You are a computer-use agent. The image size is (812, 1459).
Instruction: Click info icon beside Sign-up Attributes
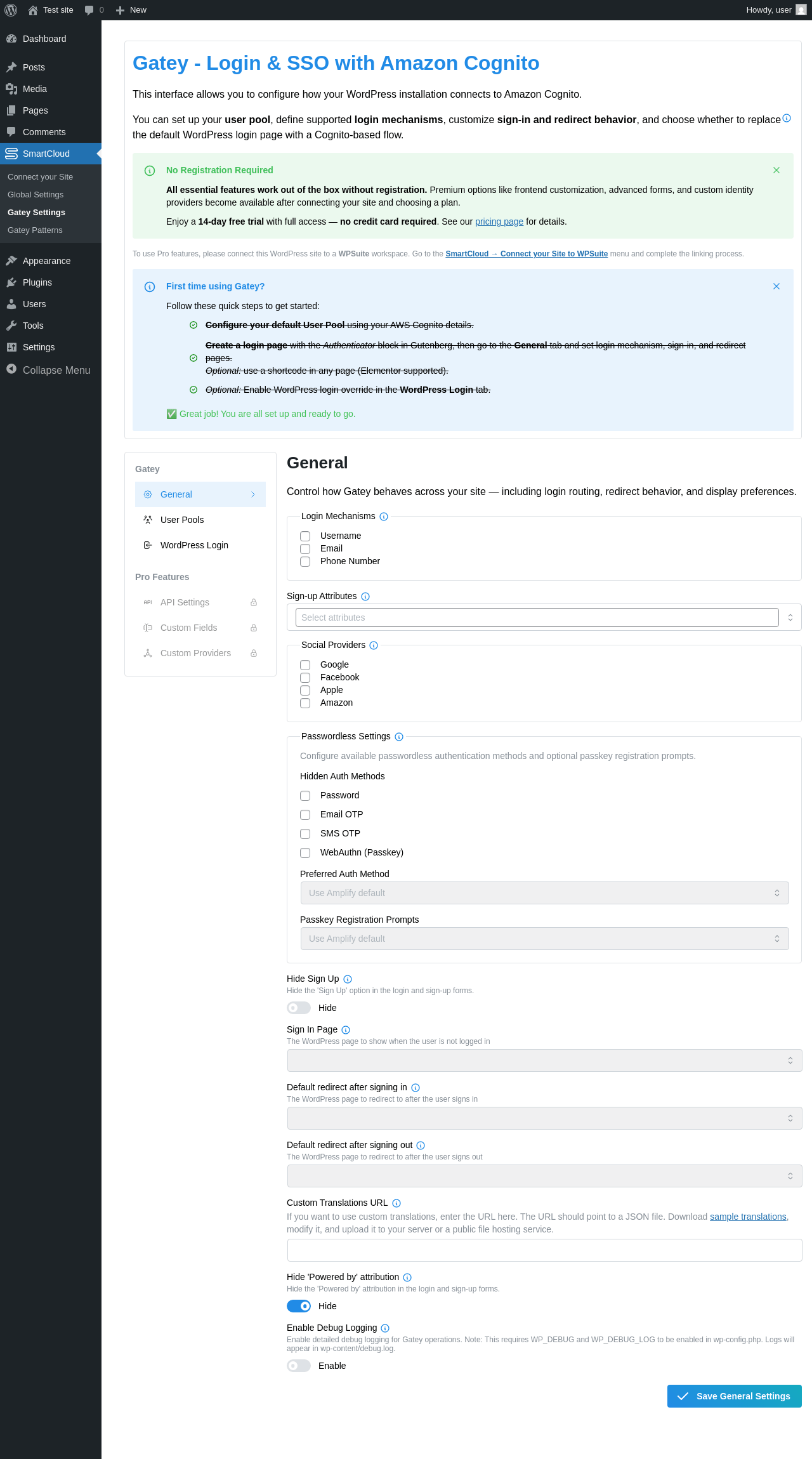(365, 597)
